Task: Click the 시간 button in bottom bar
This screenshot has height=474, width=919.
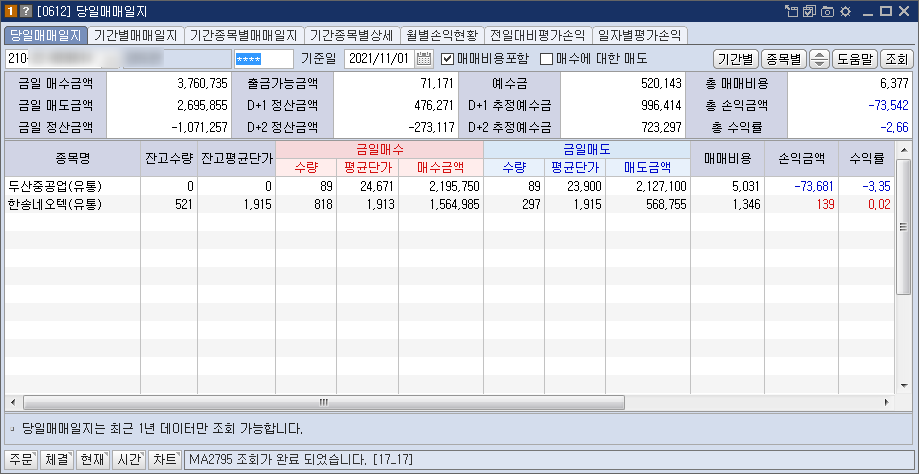Action: click(128, 460)
